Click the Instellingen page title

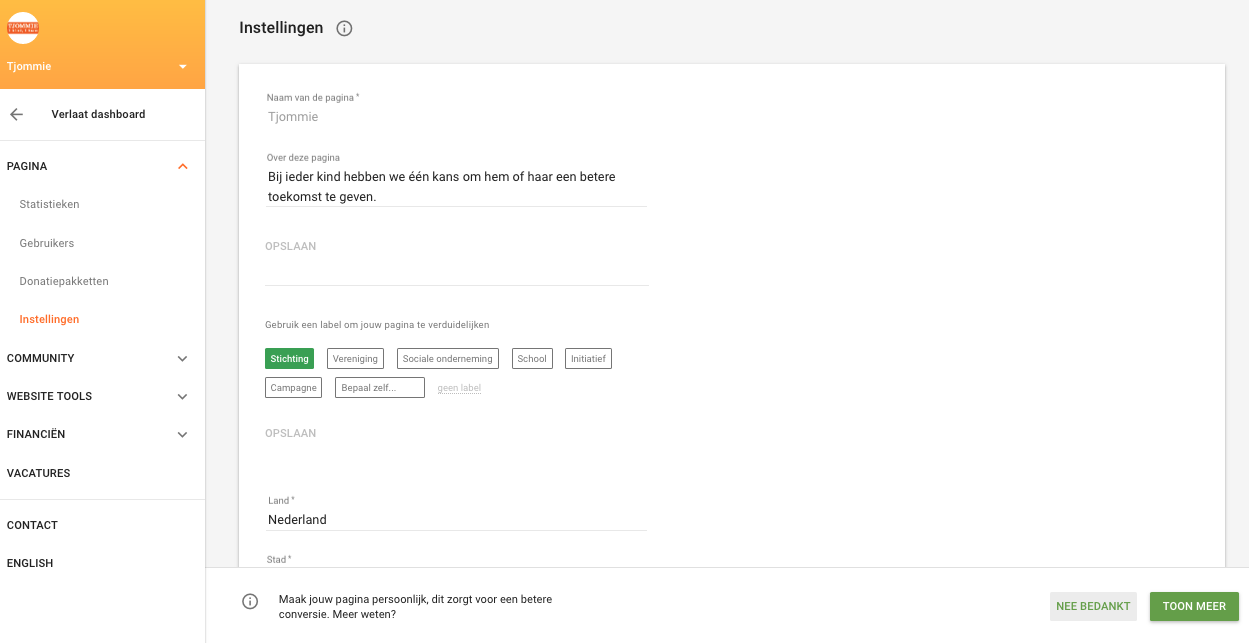tap(281, 28)
